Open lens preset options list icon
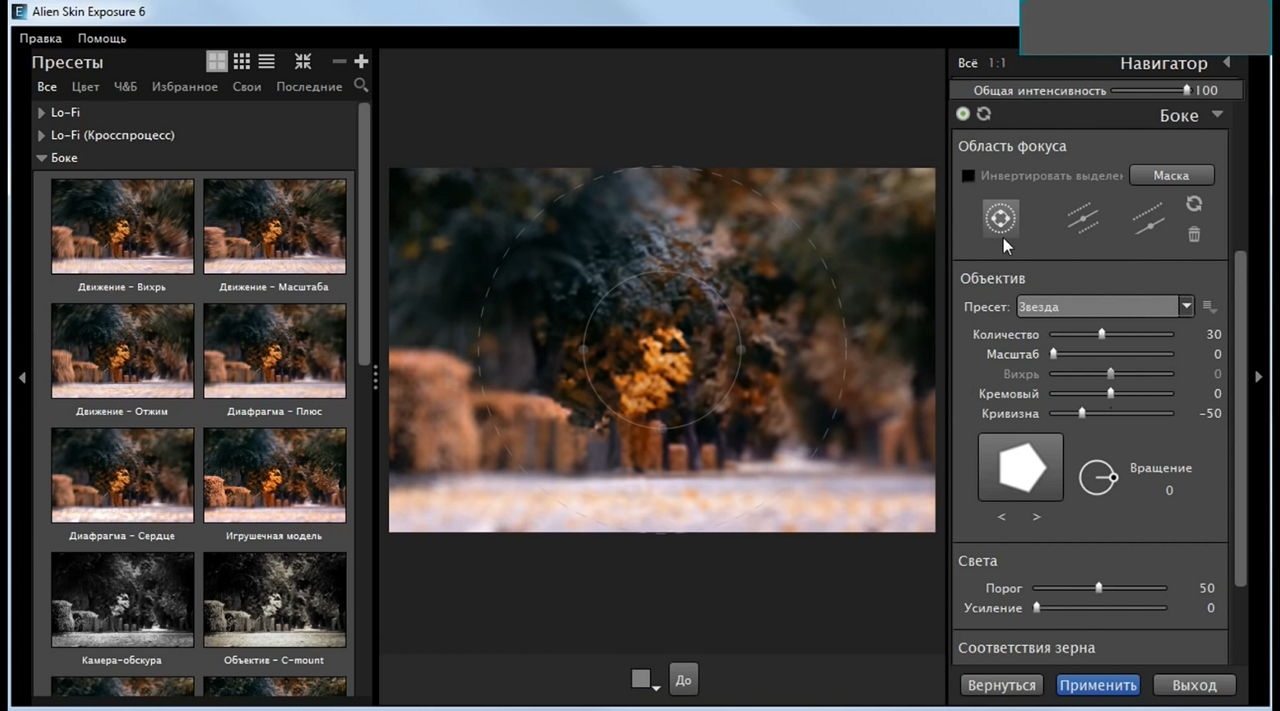1280x711 pixels. (x=1209, y=307)
